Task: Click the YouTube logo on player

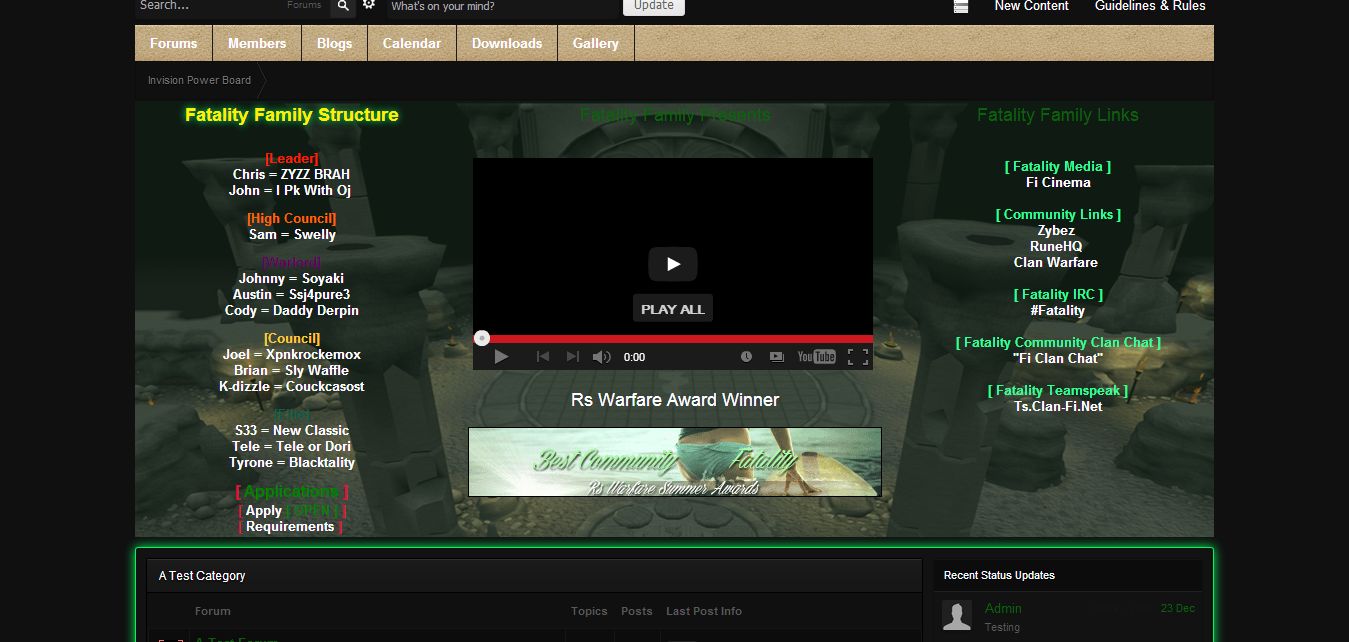Action: 816,357
